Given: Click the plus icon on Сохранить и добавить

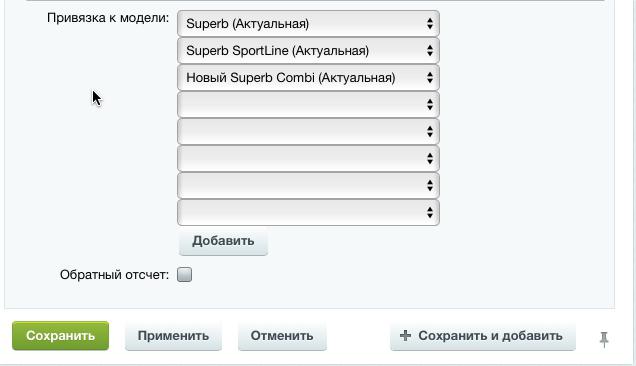Looking at the screenshot, I should point(405,336).
